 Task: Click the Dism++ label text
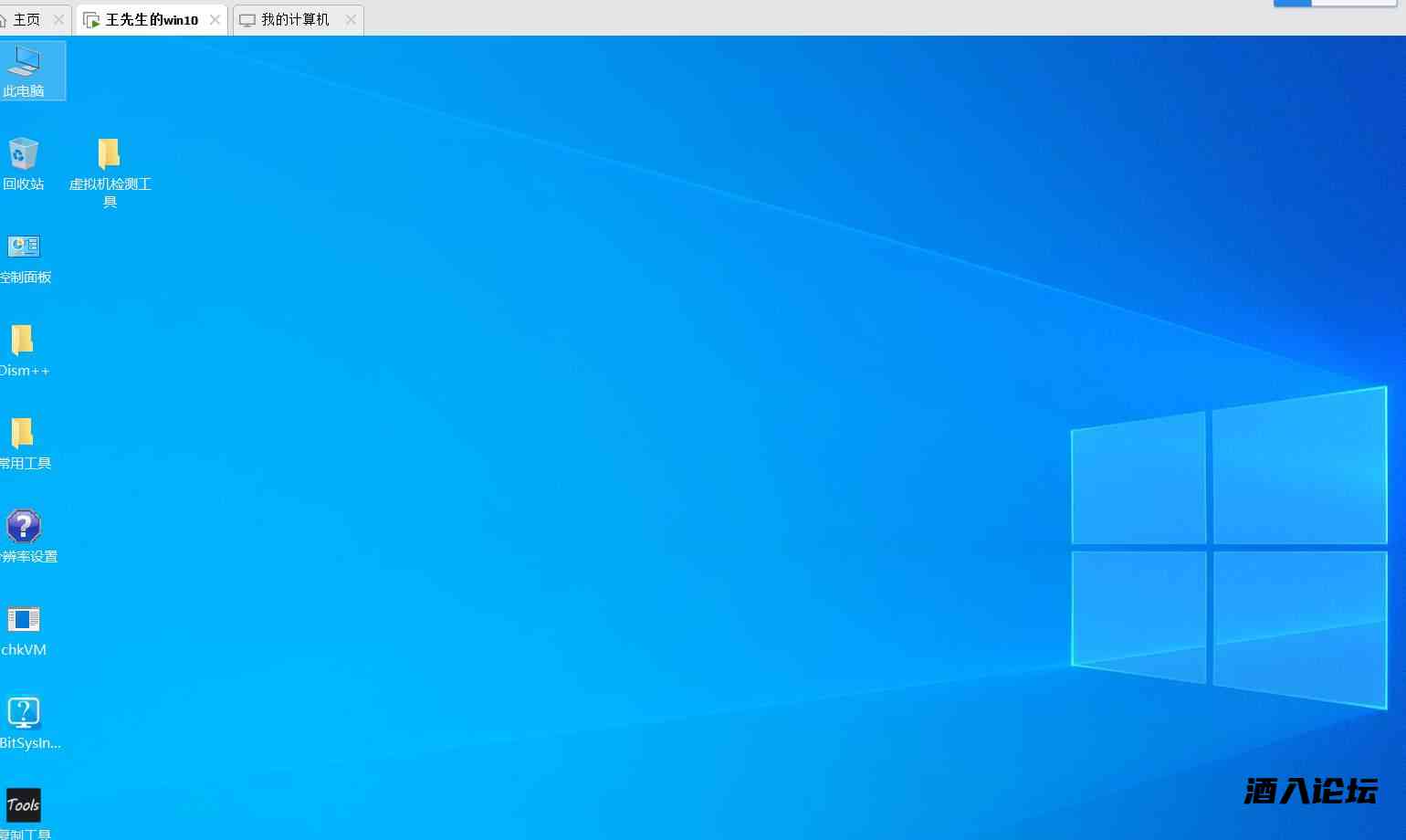pyautogui.click(x=25, y=371)
